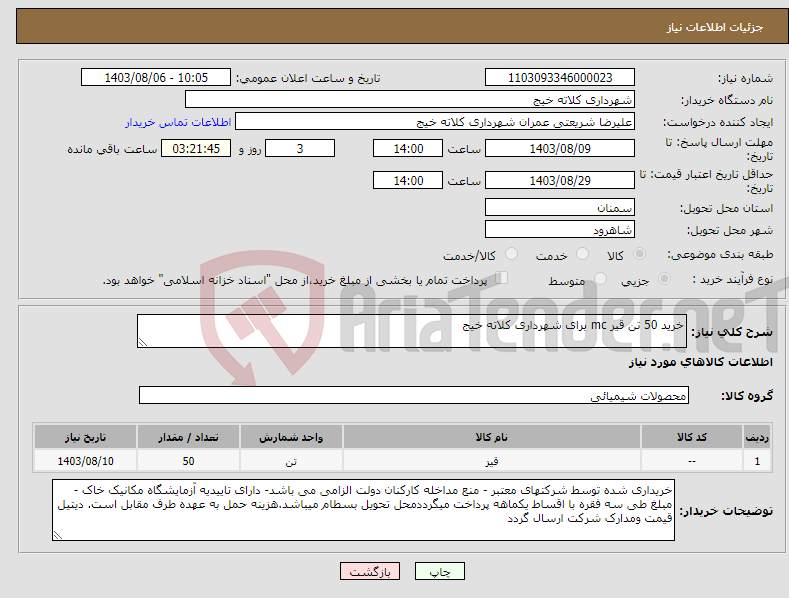Viewport: 789px width, 598px height.
Task: Select the کالا radio button
Action: pos(639,254)
